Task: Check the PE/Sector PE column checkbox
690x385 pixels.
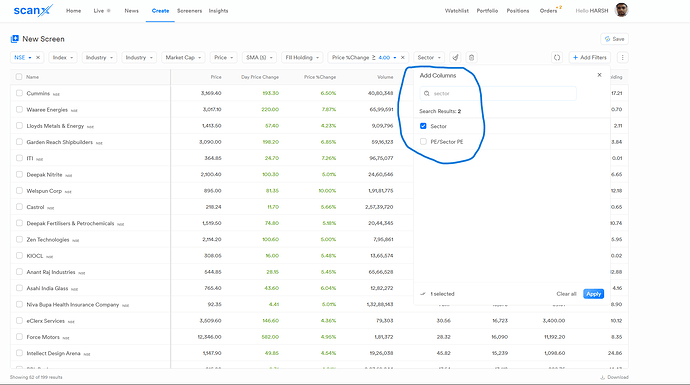Action: 423,142
